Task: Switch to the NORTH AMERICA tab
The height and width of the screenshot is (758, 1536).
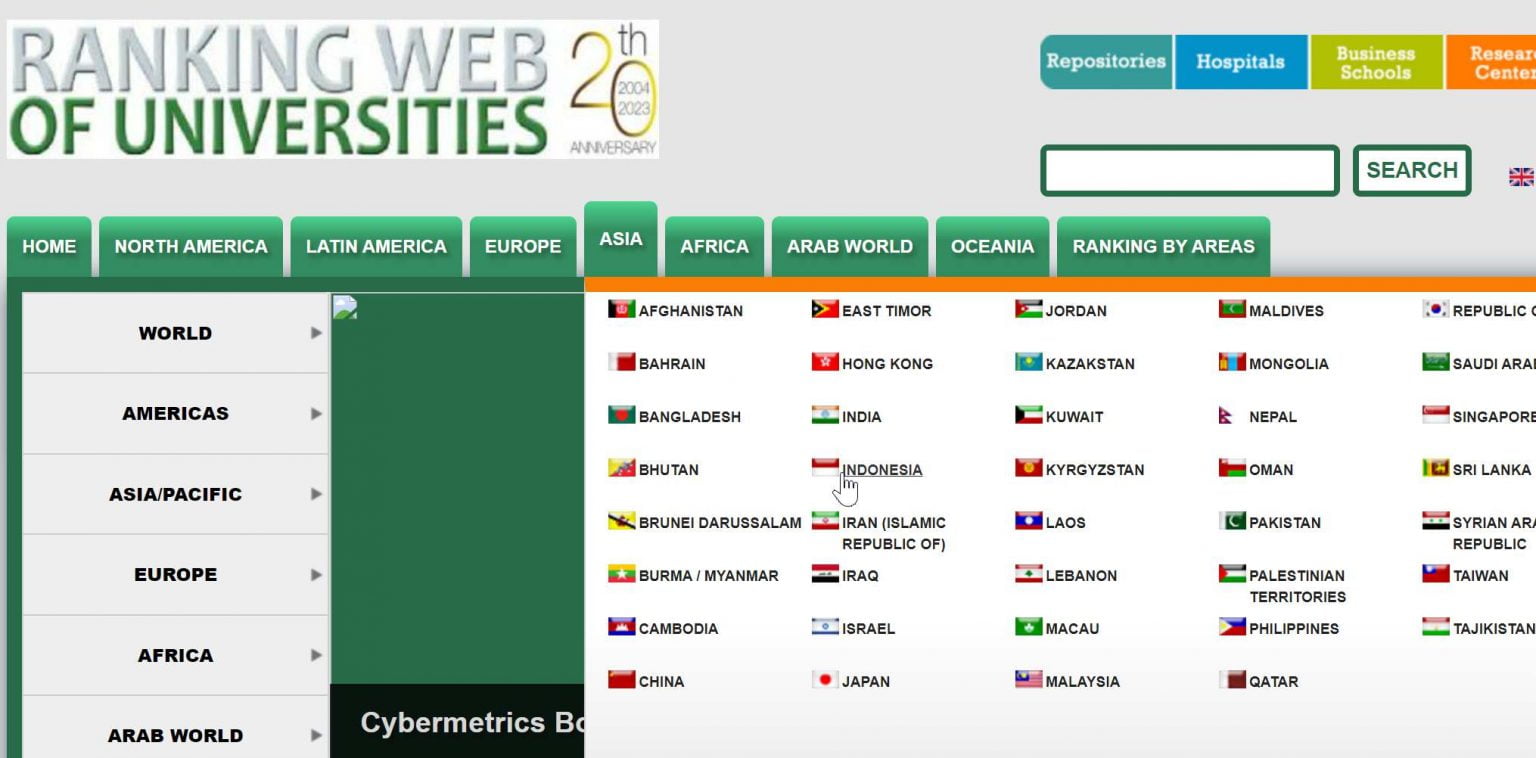Action: tap(191, 246)
